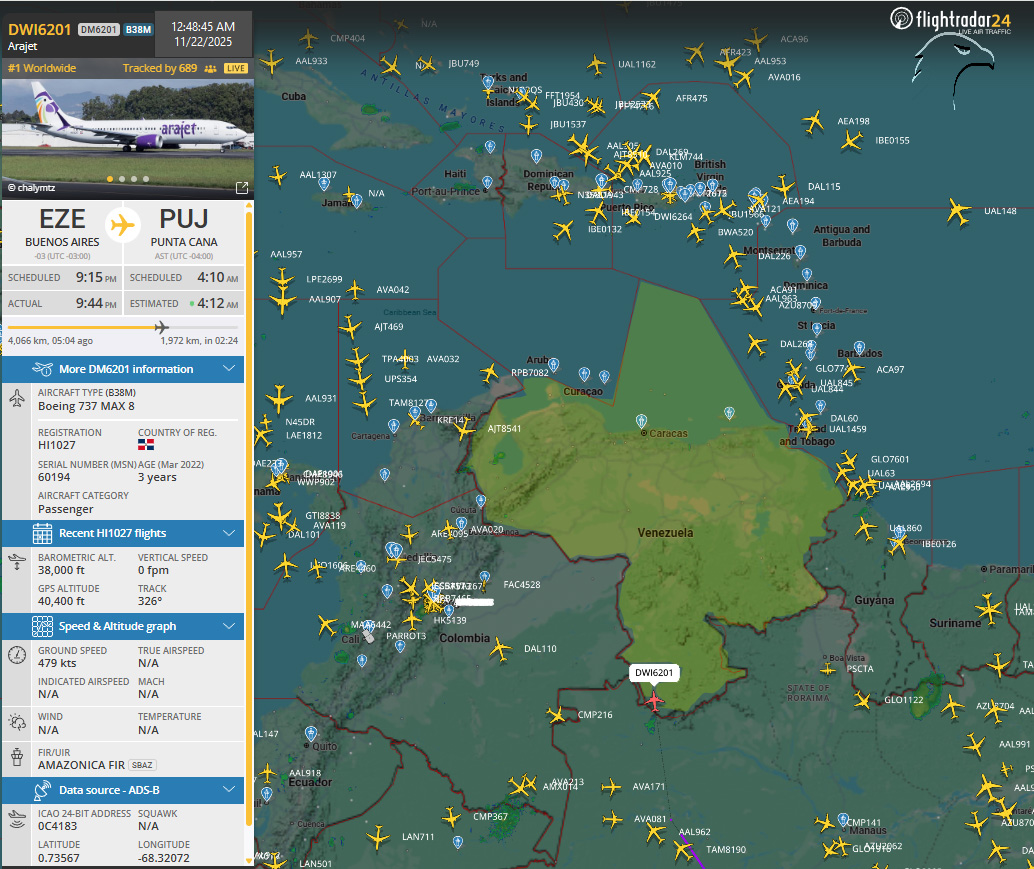Click the ground speed '479 kts' value
This screenshot has height=869, width=1034.
pyautogui.click(x=57, y=663)
